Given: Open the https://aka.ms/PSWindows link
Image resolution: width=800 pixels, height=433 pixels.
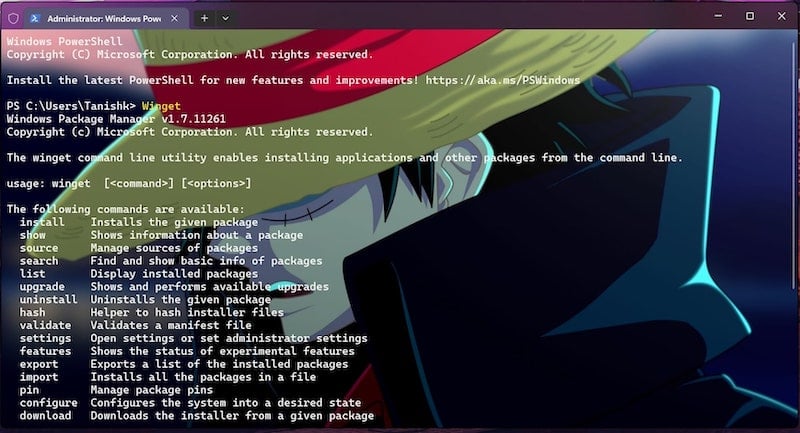Looking at the screenshot, I should pos(503,80).
